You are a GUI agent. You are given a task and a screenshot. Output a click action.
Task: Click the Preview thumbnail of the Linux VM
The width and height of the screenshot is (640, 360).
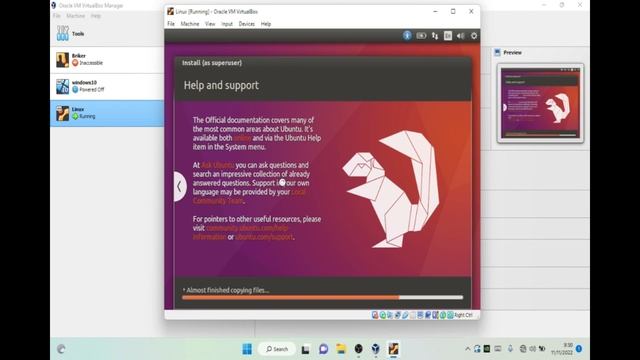coord(540,103)
